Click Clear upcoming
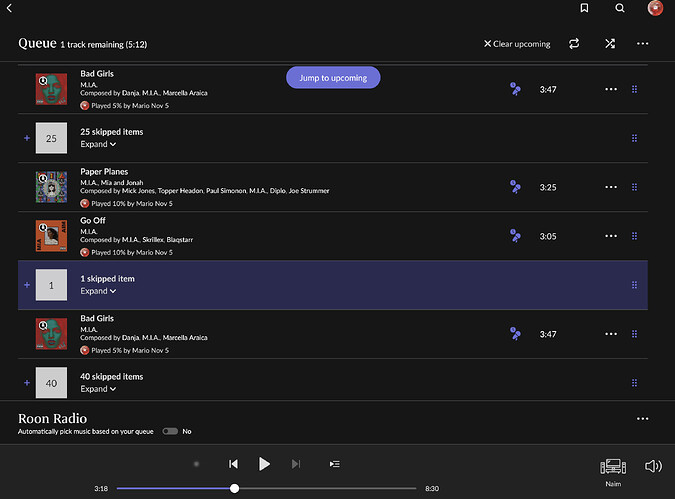This screenshot has width=675, height=499. tap(517, 44)
